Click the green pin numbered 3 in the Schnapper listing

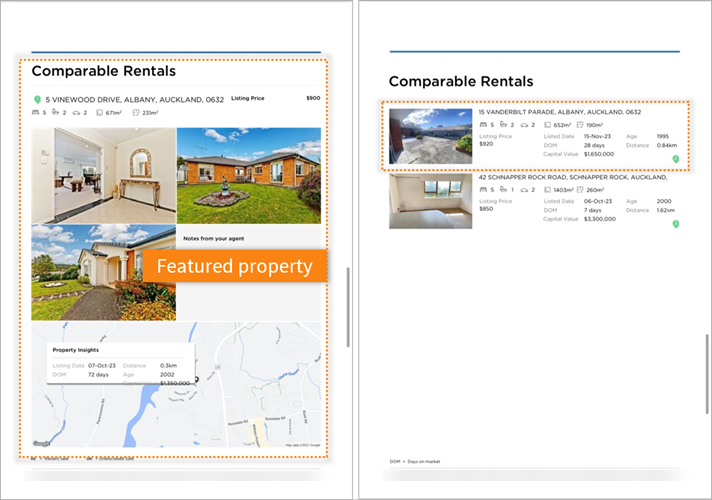click(676, 224)
